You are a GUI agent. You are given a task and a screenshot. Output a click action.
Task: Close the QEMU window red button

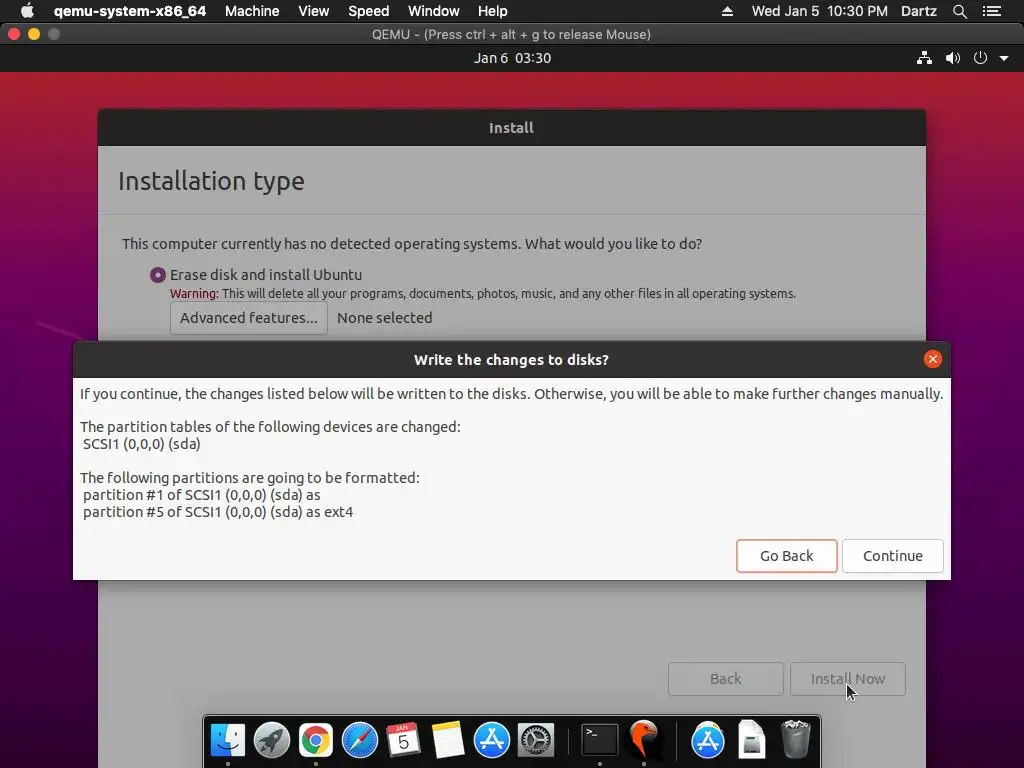(14, 34)
